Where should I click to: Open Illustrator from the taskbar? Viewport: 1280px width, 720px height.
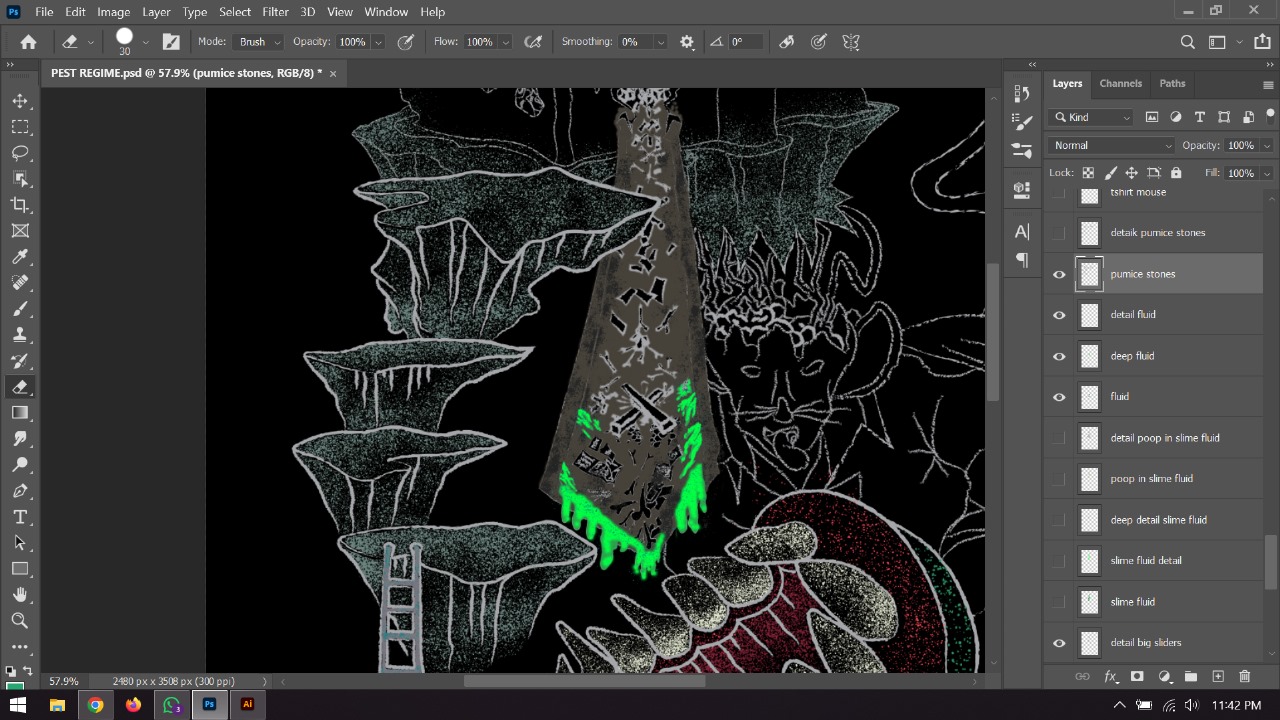[247, 705]
